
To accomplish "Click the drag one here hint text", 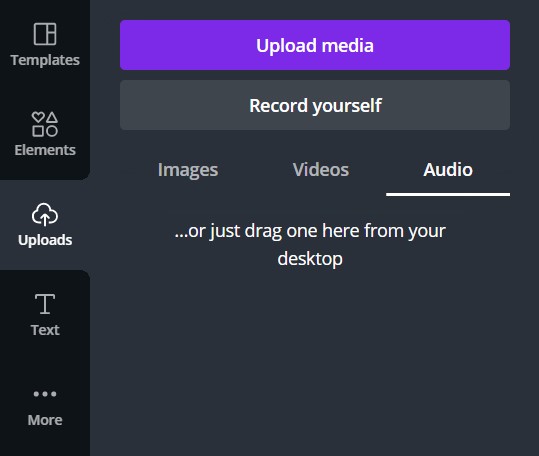I will coord(310,245).
